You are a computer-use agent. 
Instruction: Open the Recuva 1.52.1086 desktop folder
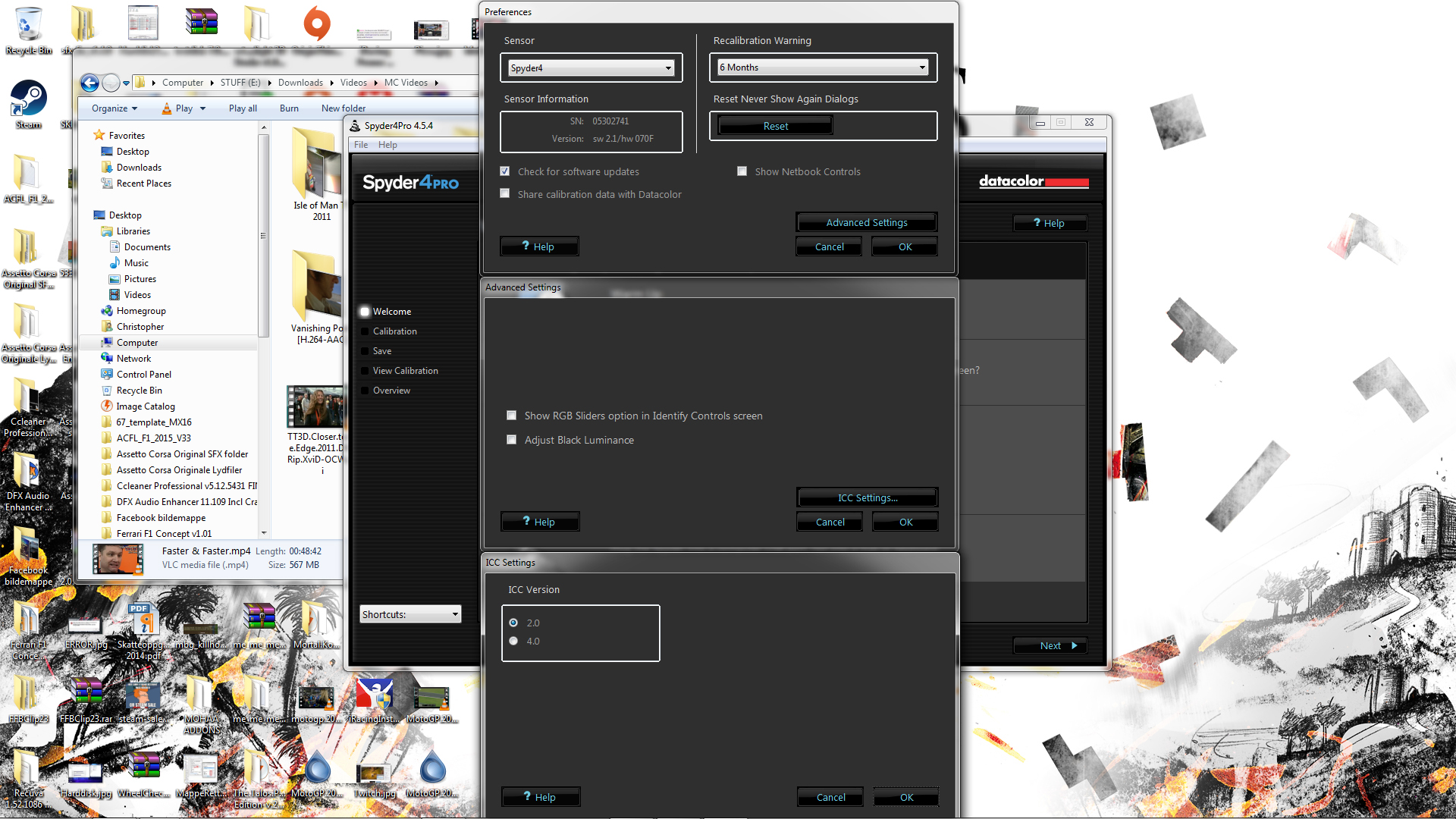pos(27,779)
